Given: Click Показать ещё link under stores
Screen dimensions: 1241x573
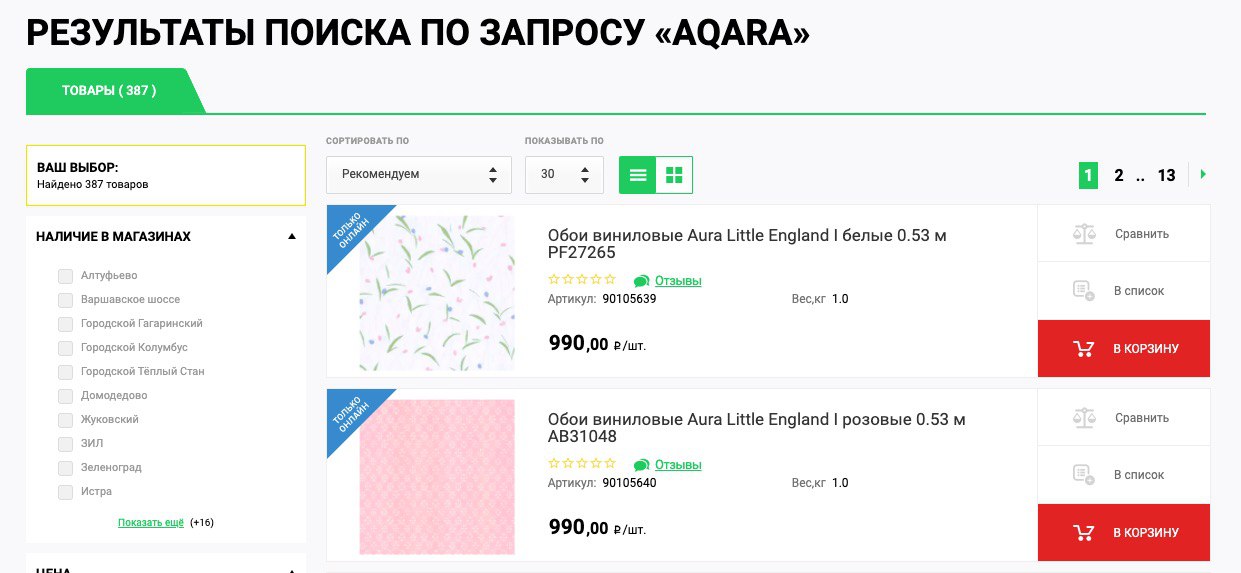Looking at the screenshot, I should (151, 523).
